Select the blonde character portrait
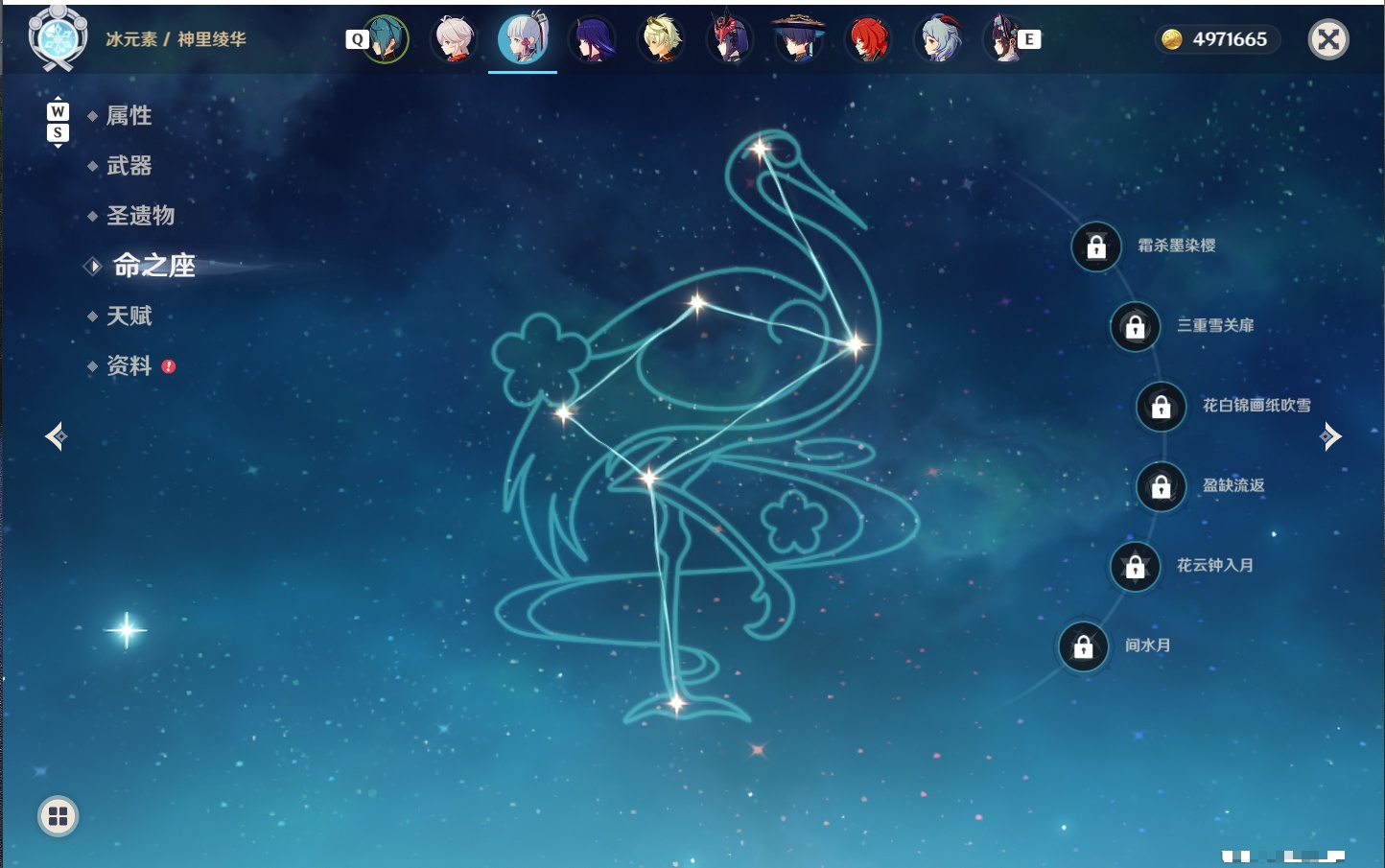This screenshot has width=1385, height=868. [x=662, y=39]
